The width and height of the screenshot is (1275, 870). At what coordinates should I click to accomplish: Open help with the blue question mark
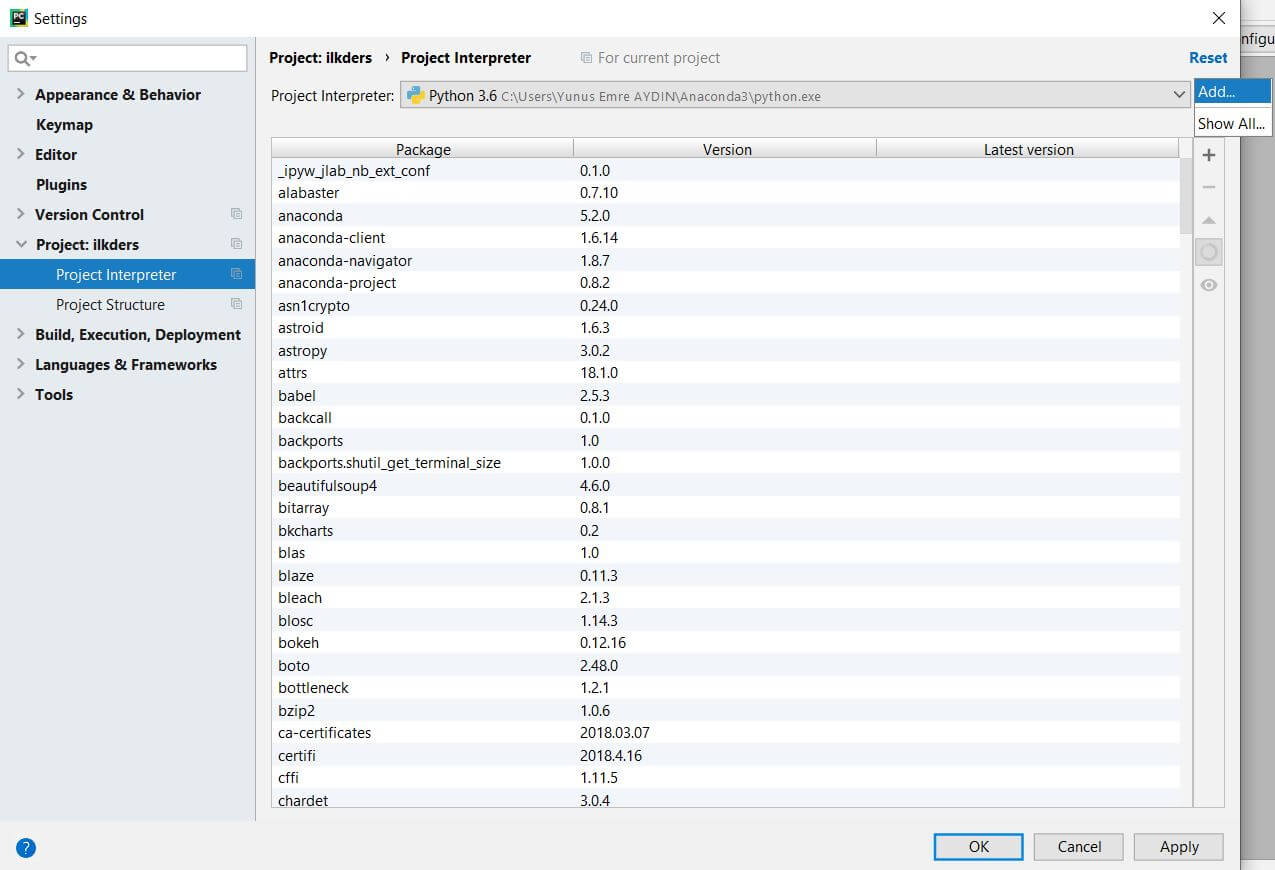pyautogui.click(x=26, y=848)
